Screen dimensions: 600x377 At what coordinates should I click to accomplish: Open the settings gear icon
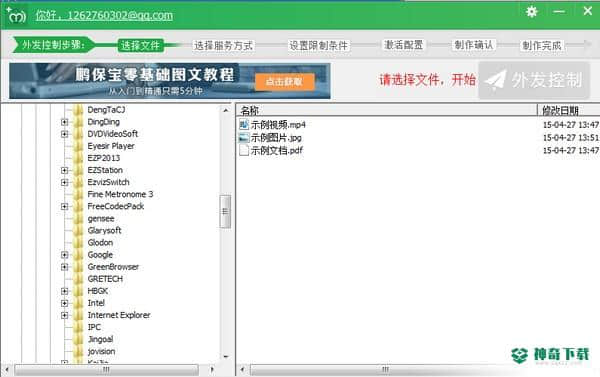click(x=532, y=11)
